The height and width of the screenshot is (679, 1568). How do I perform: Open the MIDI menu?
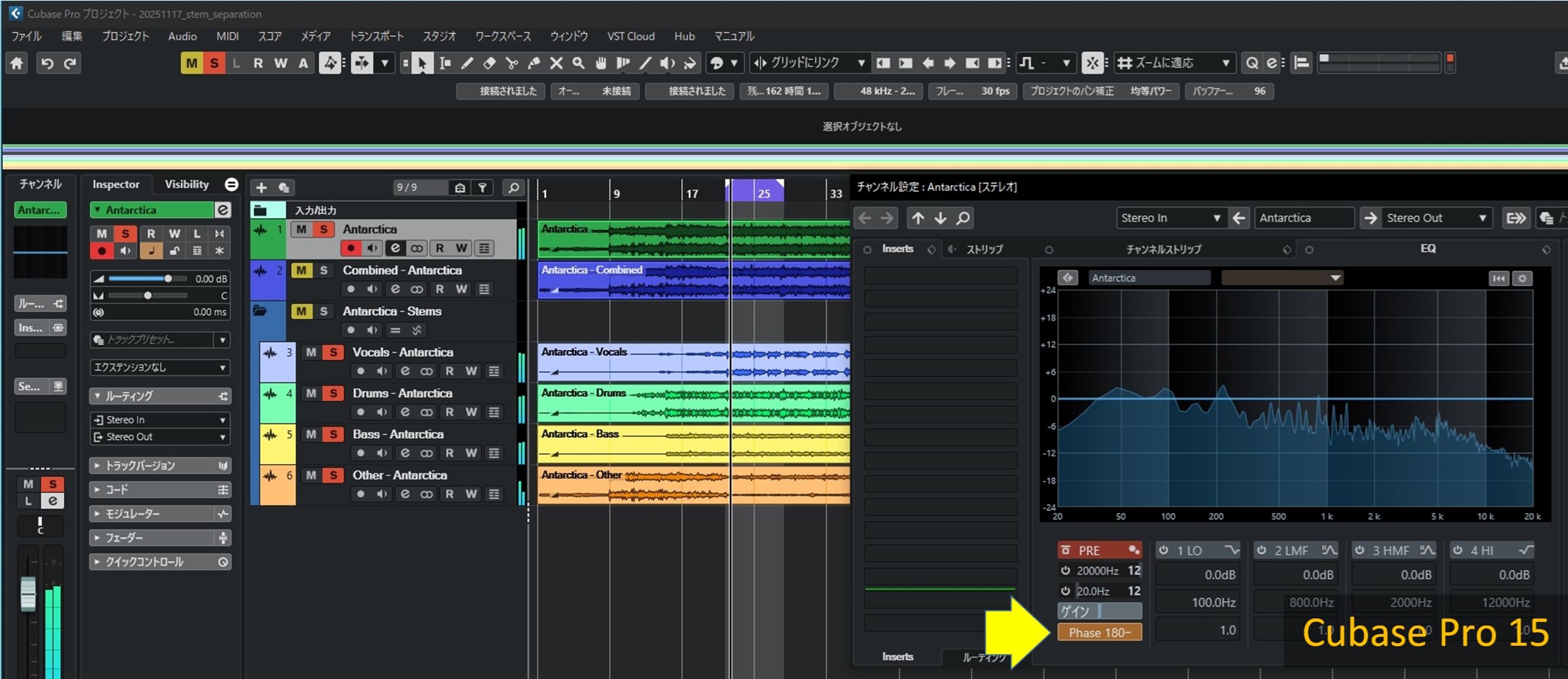coord(227,37)
